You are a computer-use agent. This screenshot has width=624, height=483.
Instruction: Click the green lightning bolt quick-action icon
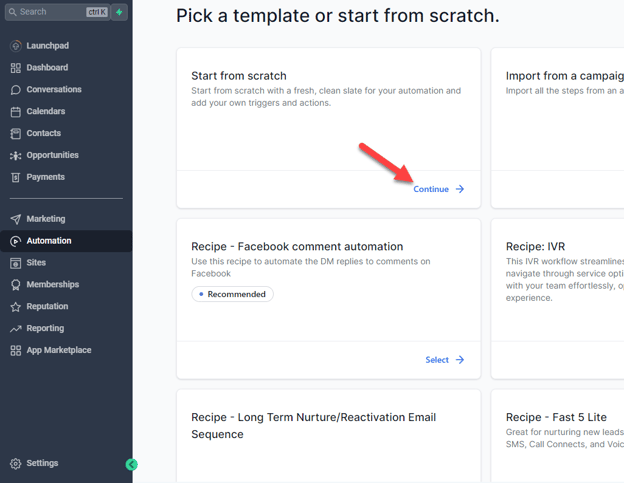pos(119,12)
